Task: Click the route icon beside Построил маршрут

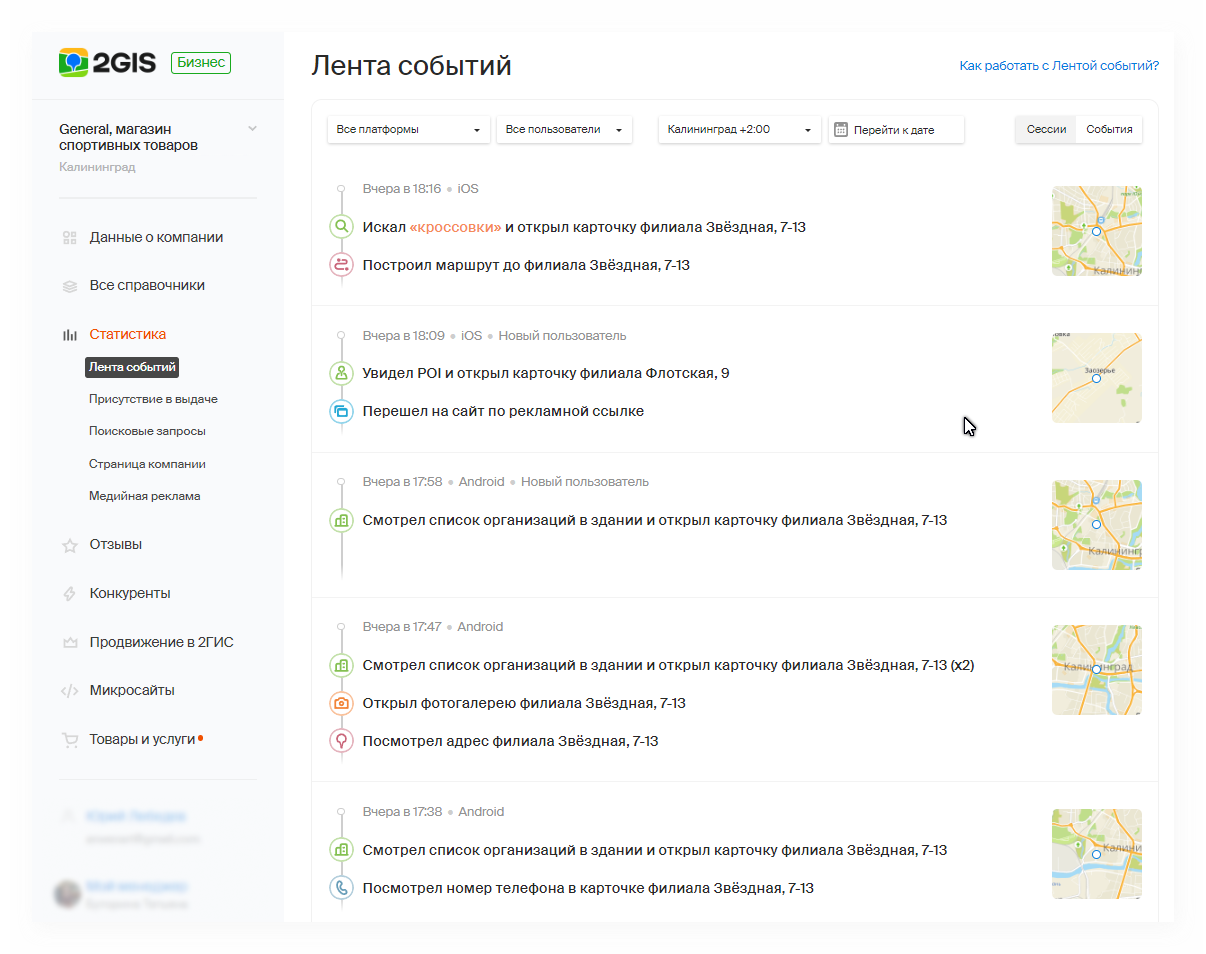Action: coord(342,265)
